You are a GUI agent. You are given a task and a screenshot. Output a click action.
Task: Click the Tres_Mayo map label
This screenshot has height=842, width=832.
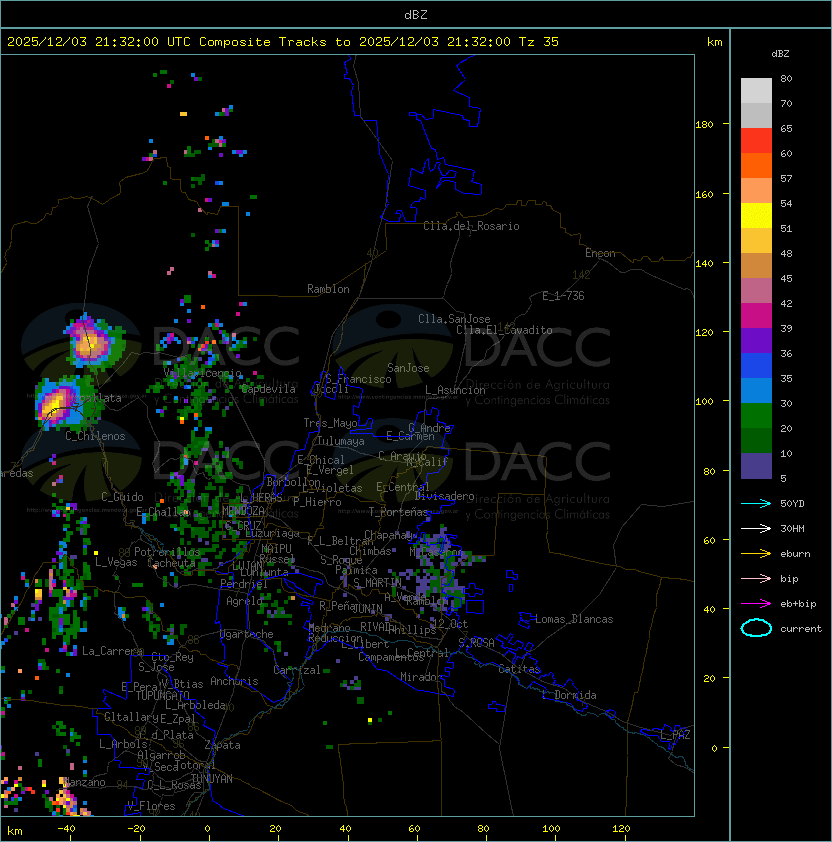(x=330, y=423)
